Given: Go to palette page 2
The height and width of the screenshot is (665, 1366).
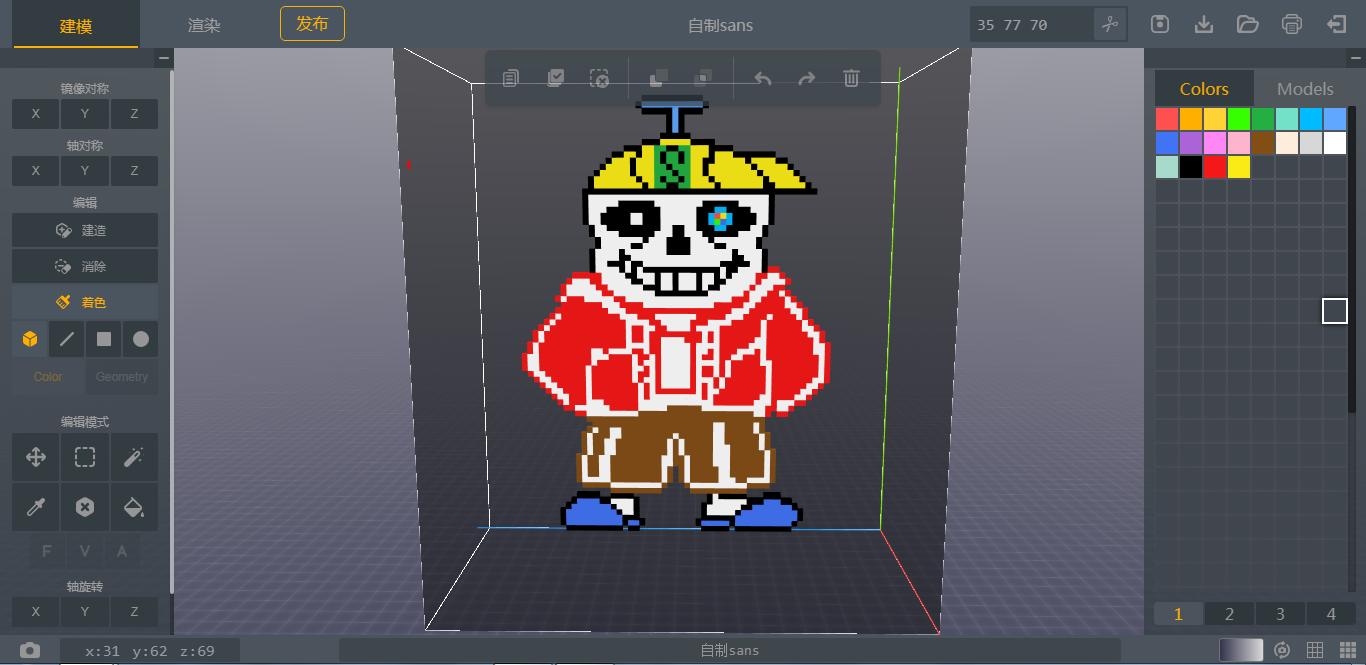Looking at the screenshot, I should (x=1230, y=614).
